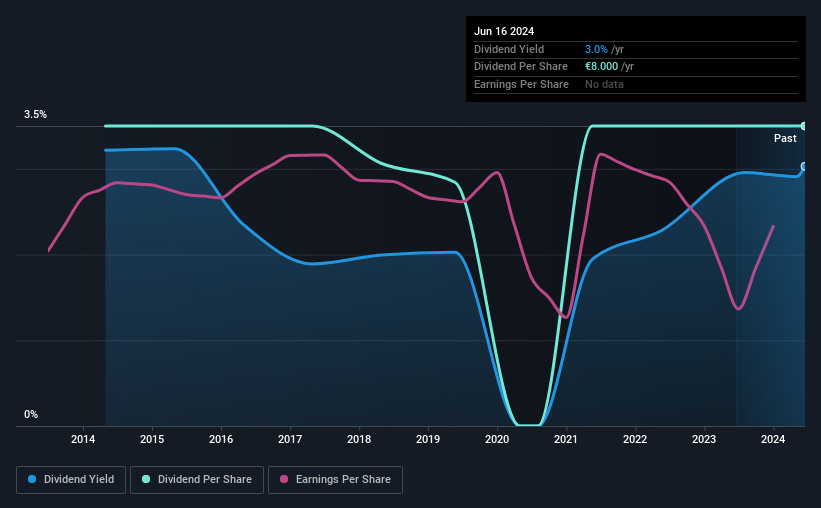821x508 pixels.
Task: Select the 2014 x-axis label
Action: pyautogui.click(x=83, y=439)
